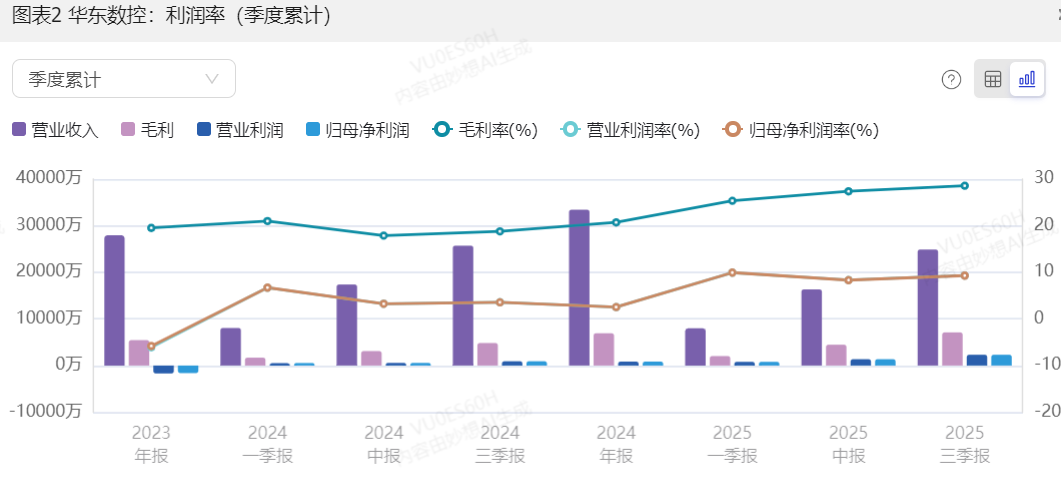Click the 30 right axis label

coord(1044,178)
